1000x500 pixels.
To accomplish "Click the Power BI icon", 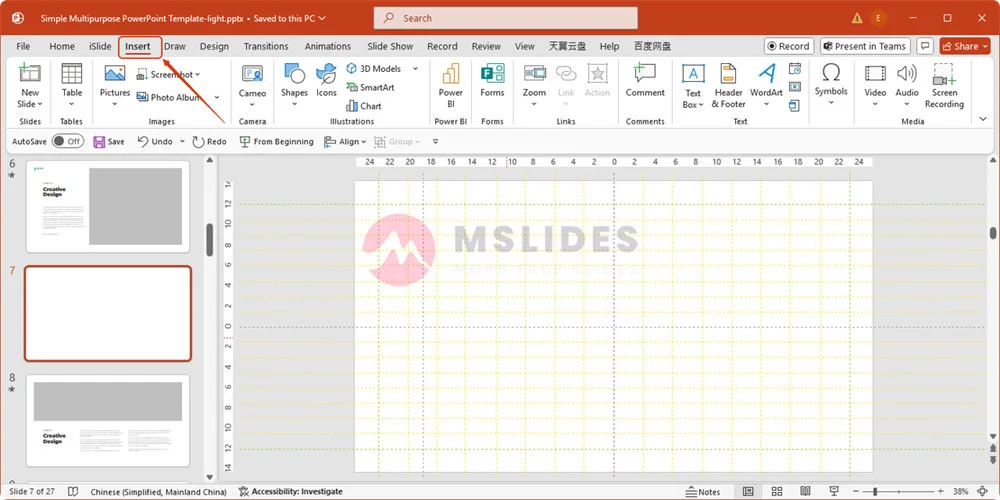I will pos(450,73).
